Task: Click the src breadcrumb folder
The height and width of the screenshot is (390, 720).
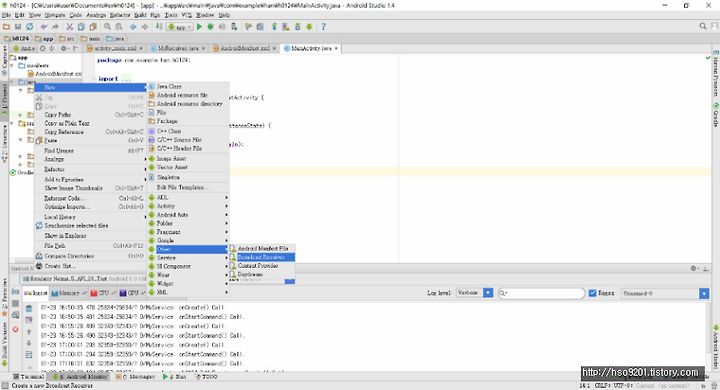Action: (67, 39)
